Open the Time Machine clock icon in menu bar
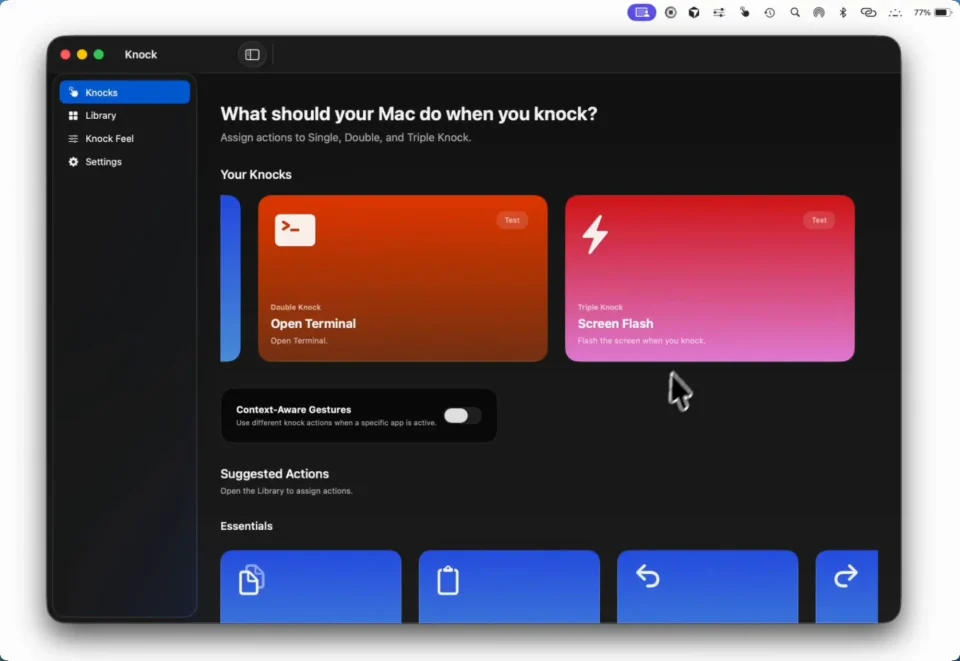960x661 pixels. point(770,12)
